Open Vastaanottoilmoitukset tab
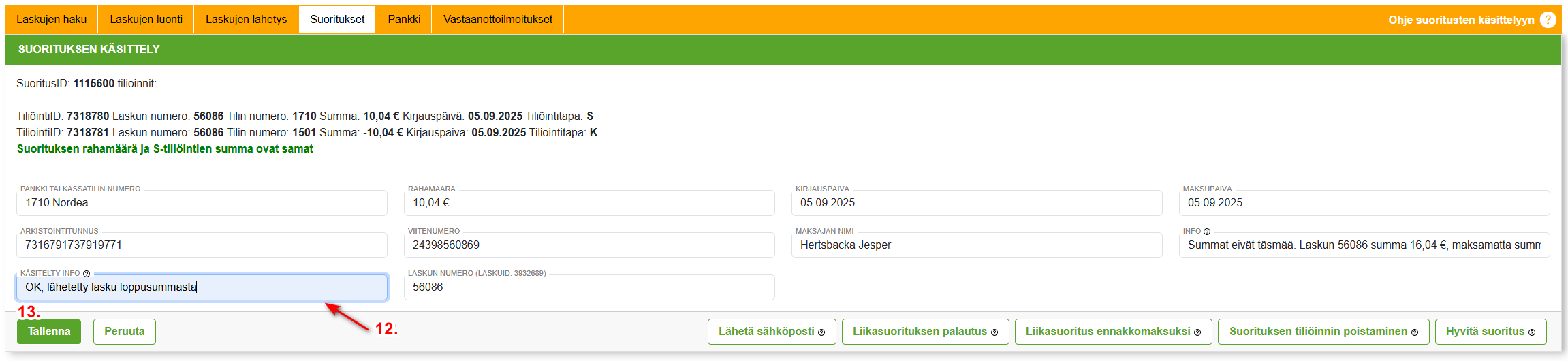The image size is (1568, 361). click(x=498, y=20)
